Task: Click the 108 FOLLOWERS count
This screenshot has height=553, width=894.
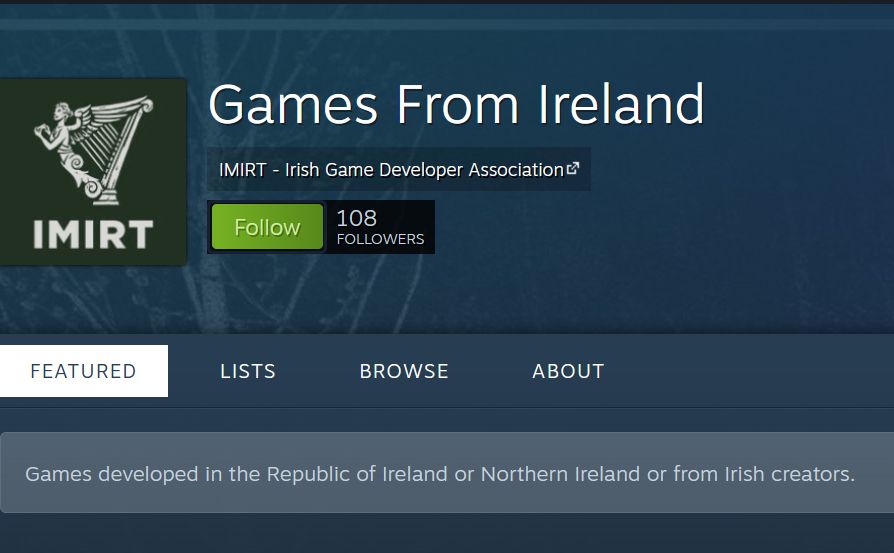Action: click(380, 227)
